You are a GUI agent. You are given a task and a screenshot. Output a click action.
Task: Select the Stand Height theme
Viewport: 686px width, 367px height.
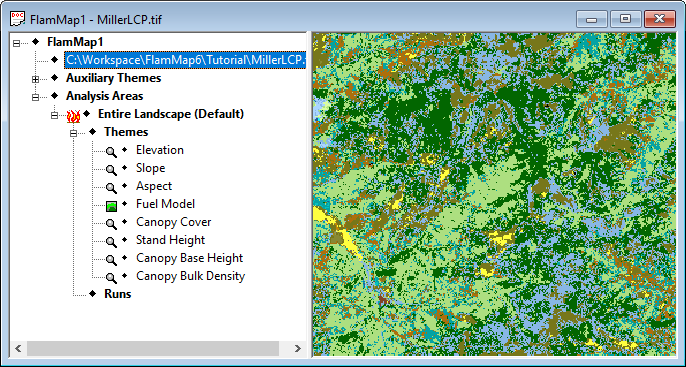tap(171, 240)
